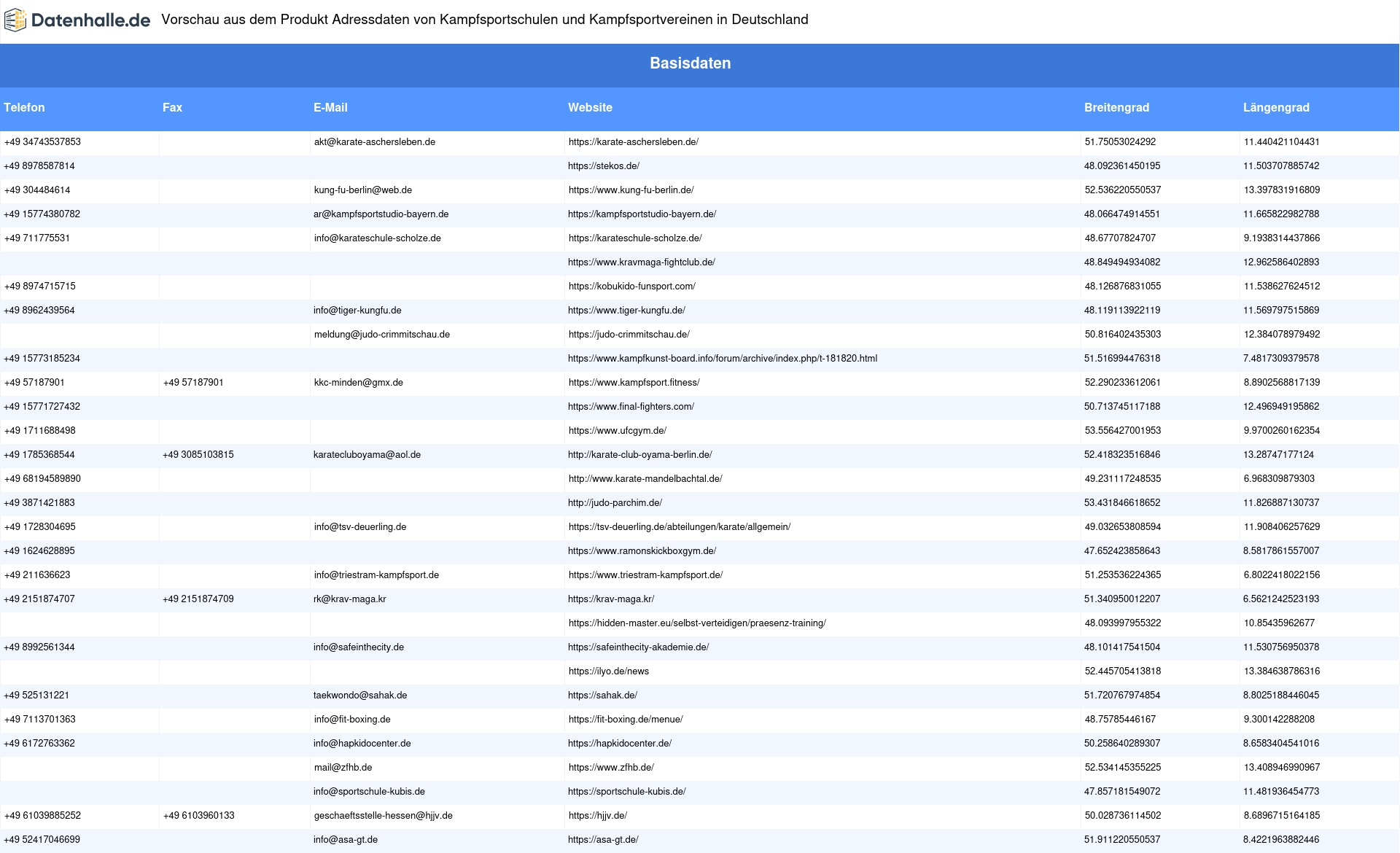Open https://www.final-fighters.com/ entry
This screenshot has width=1400, height=853.
click(631, 407)
